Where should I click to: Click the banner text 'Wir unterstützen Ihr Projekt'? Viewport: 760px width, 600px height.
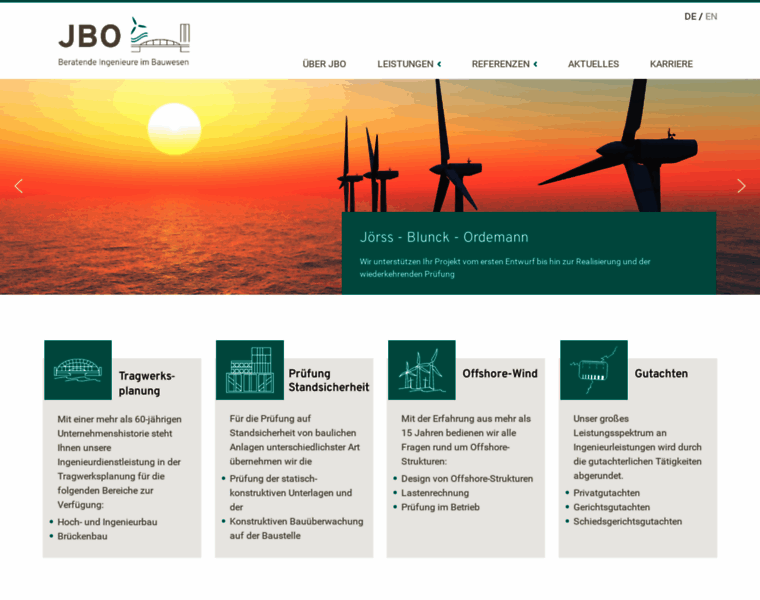click(x=505, y=268)
